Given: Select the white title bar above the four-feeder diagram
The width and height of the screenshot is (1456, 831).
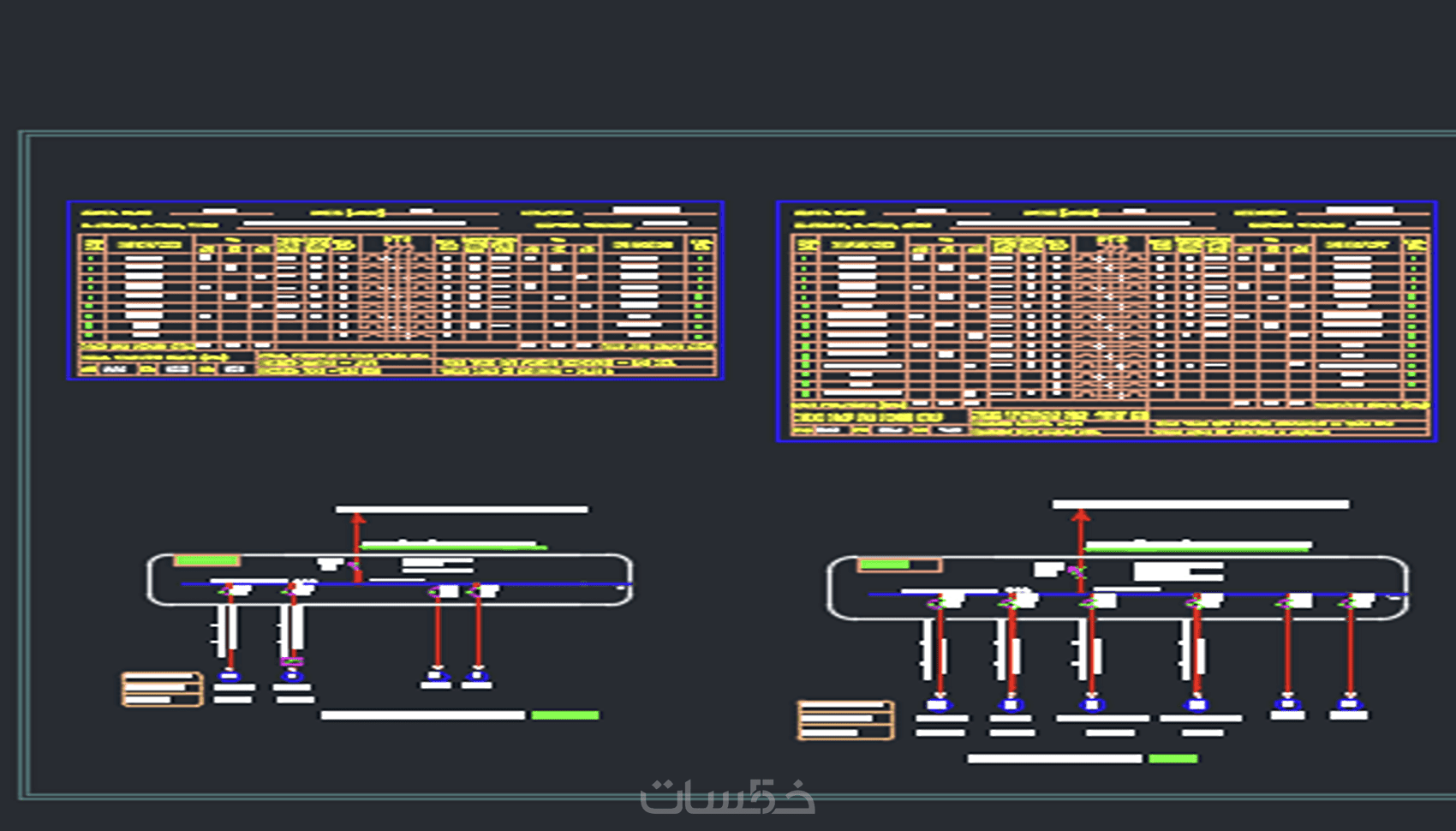Looking at the screenshot, I should (x=462, y=510).
